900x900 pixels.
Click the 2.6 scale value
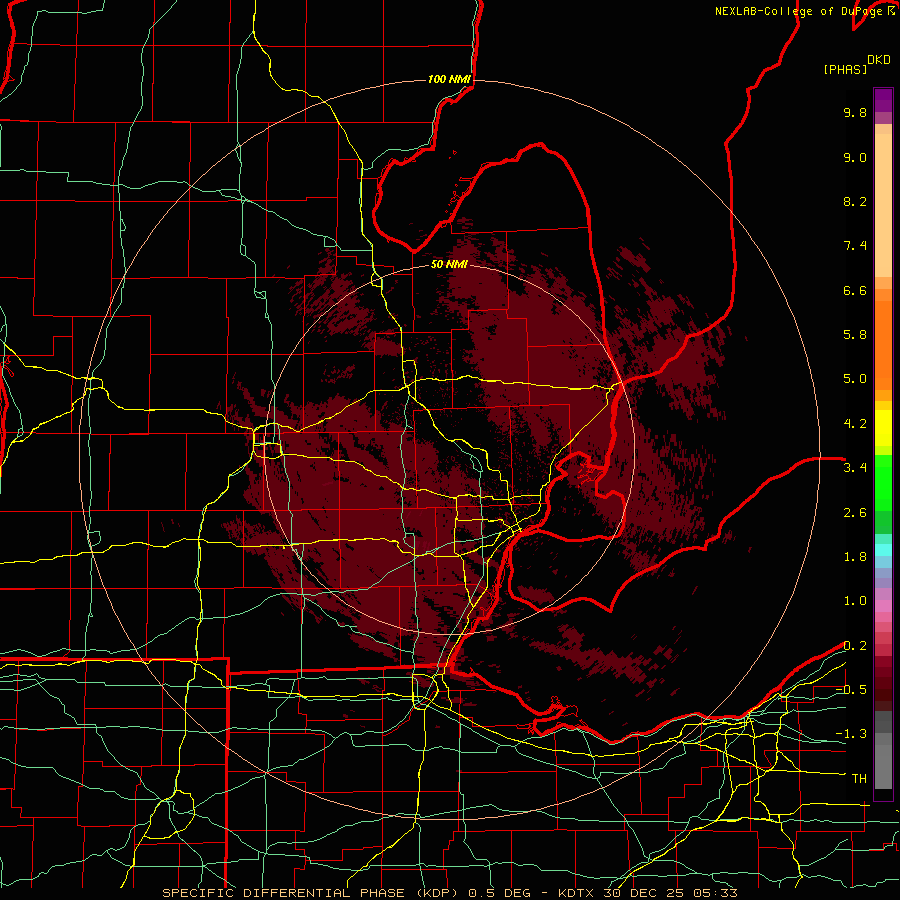coord(855,513)
